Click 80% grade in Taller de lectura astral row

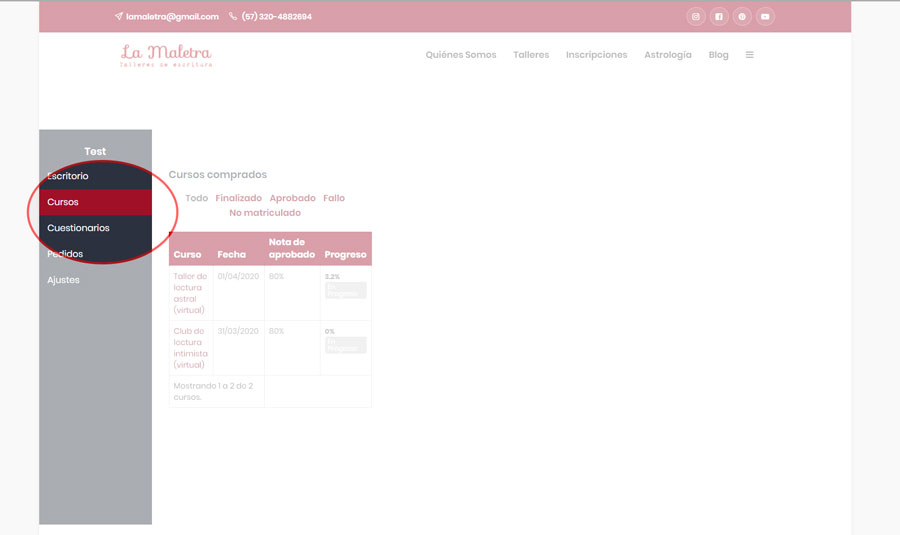[277, 276]
